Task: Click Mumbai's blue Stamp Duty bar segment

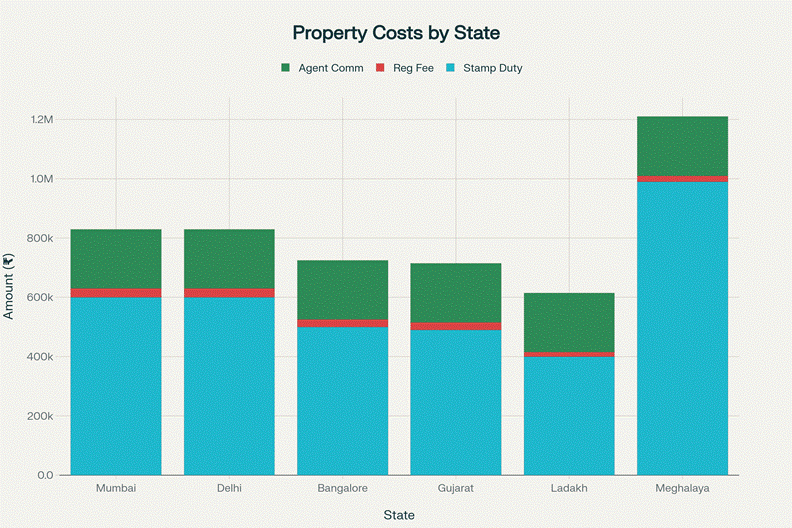Action: point(116,385)
